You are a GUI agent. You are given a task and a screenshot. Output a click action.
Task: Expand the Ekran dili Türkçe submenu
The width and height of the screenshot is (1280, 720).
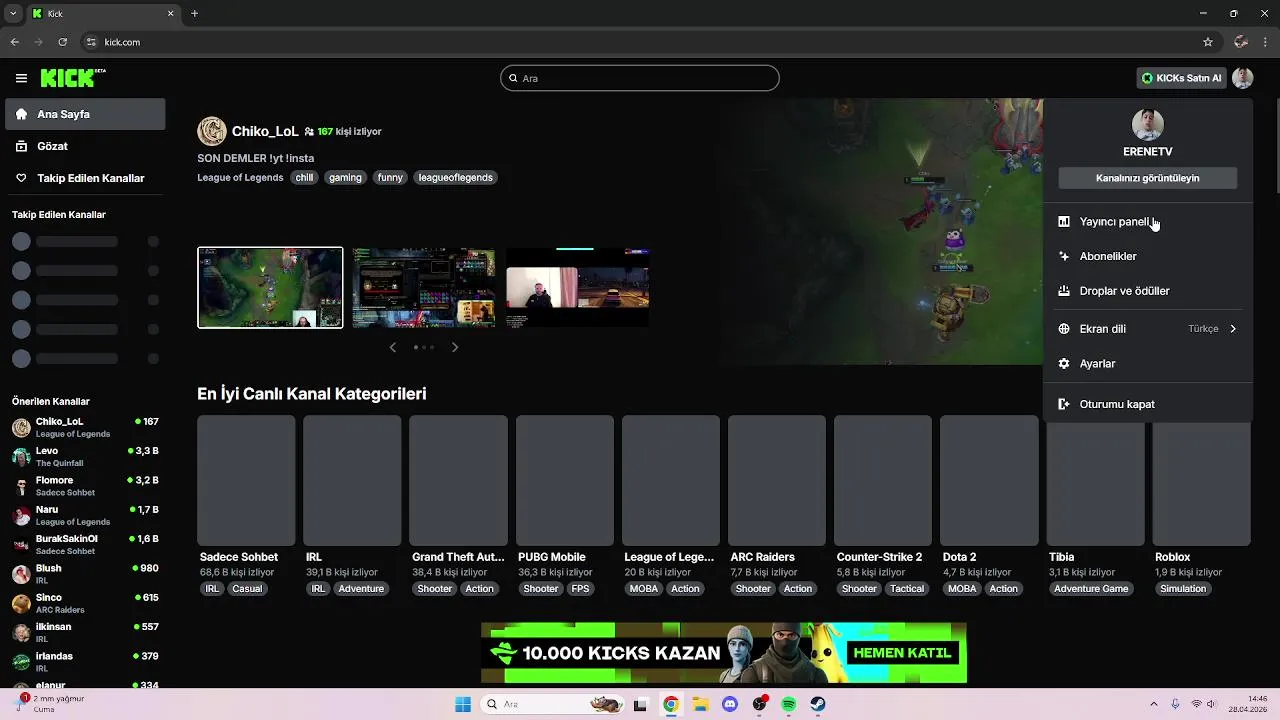[x=1148, y=329]
